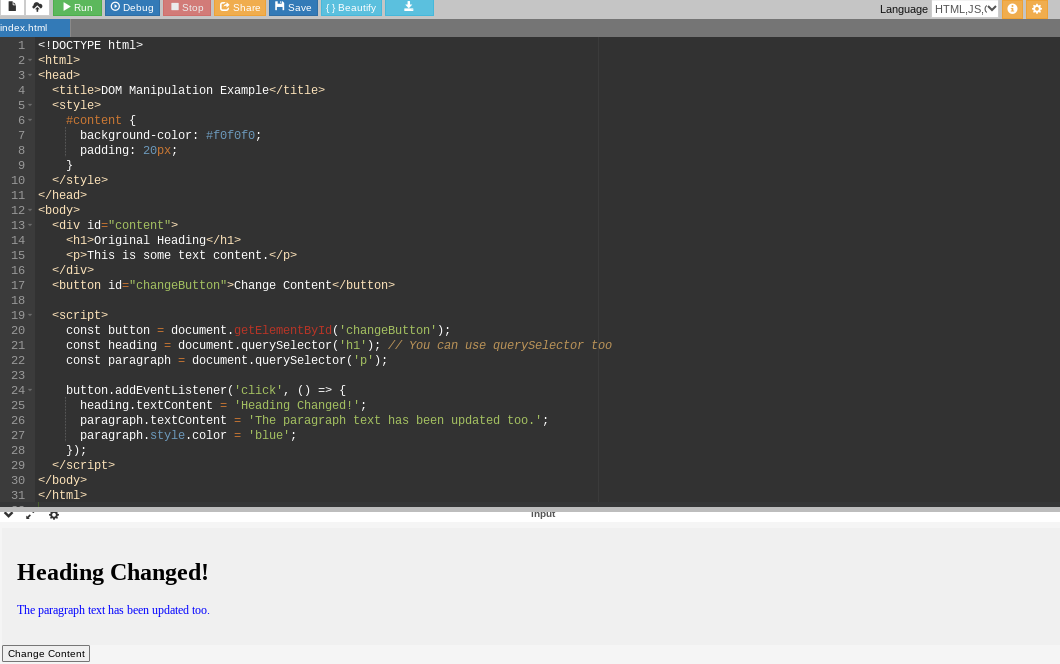Image resolution: width=1060 pixels, height=664 pixels.
Task: Click line number 1 in the gutter
Action: [21, 45]
